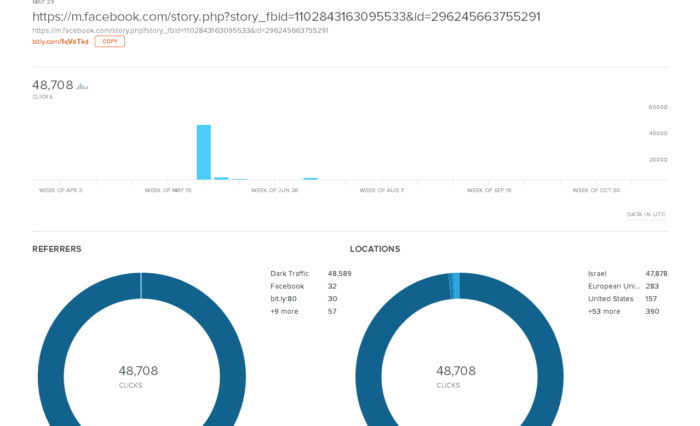This screenshot has width=700, height=426.
Task: Click the 47,878 Israel count
Action: (657, 274)
